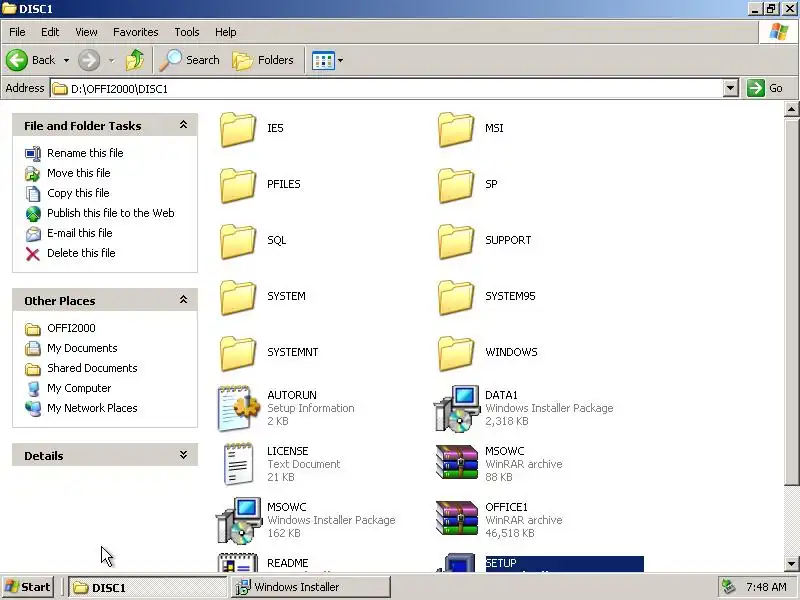Click the system tray network icon
This screenshot has height=600, width=800.
[729, 587]
